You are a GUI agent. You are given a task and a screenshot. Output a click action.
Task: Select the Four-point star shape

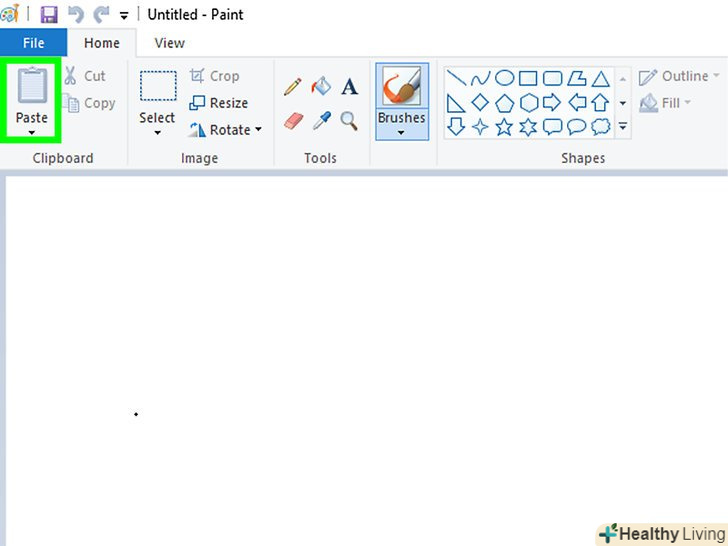480,126
